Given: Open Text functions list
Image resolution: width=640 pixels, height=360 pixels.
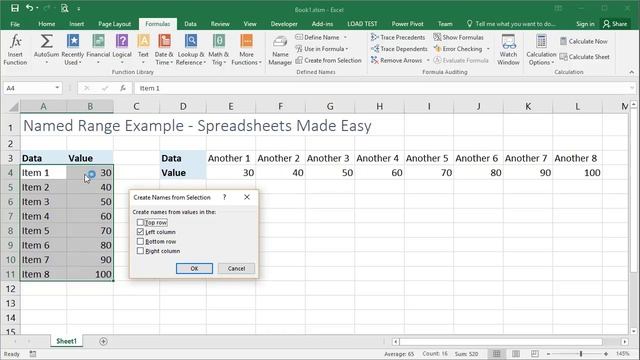Looking at the screenshot, I should pos(143,49).
